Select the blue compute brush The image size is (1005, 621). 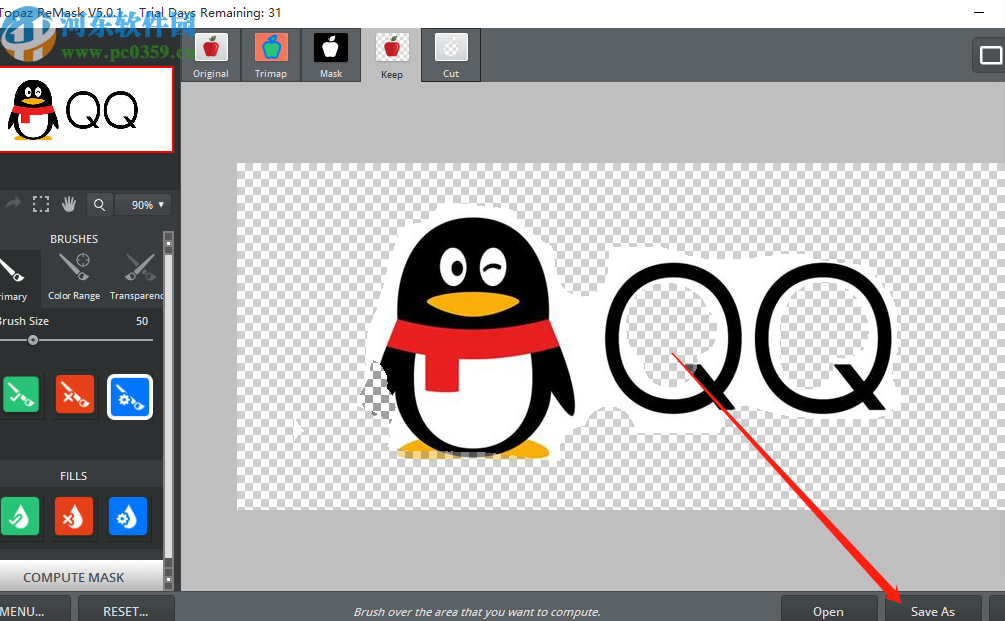(129, 397)
